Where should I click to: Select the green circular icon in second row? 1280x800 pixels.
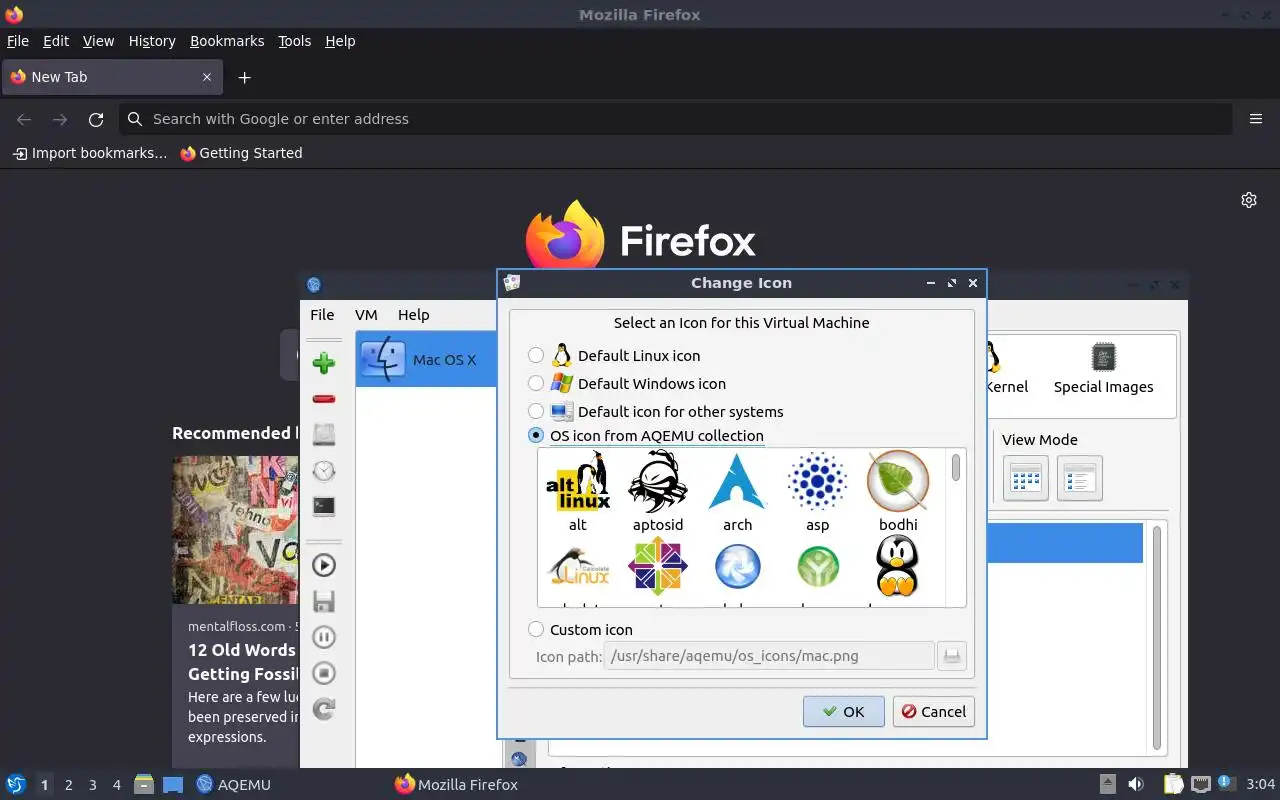(818, 567)
